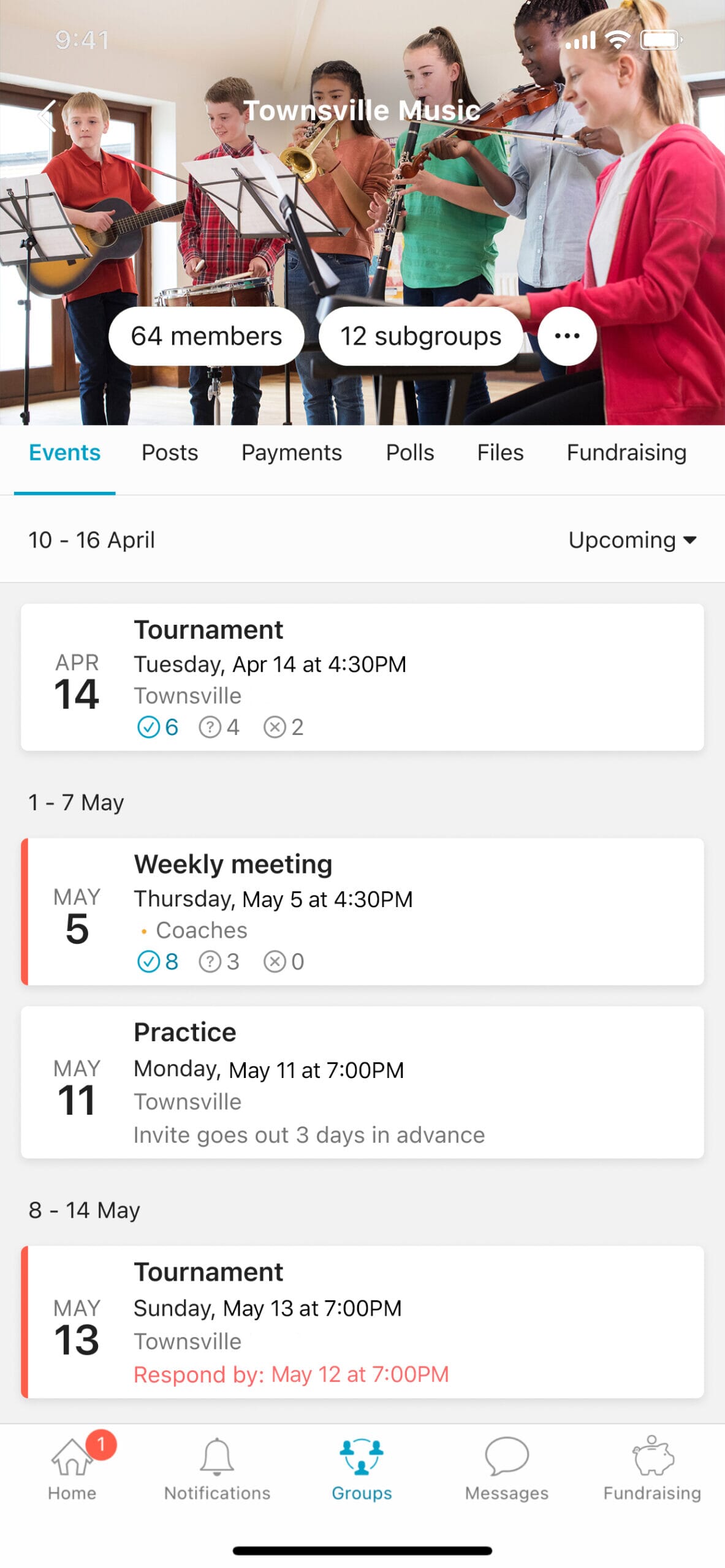Open the Files tab
Image resolution: width=725 pixels, height=1568 pixels.
(x=500, y=453)
